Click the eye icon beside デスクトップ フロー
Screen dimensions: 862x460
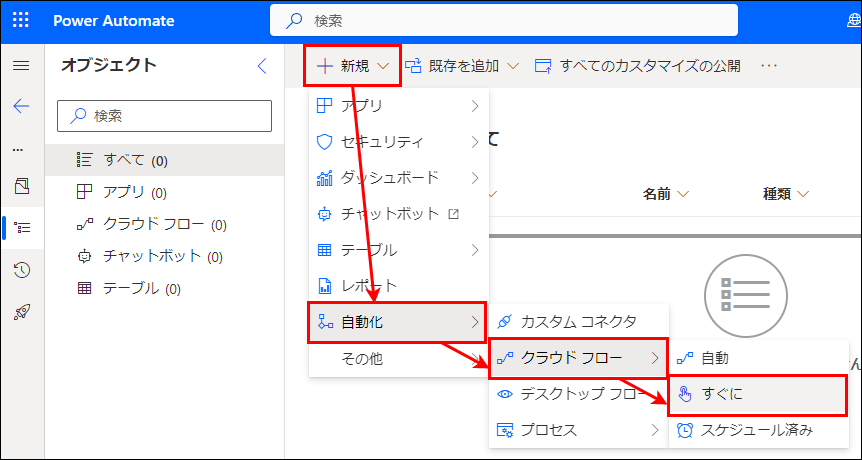pos(505,394)
